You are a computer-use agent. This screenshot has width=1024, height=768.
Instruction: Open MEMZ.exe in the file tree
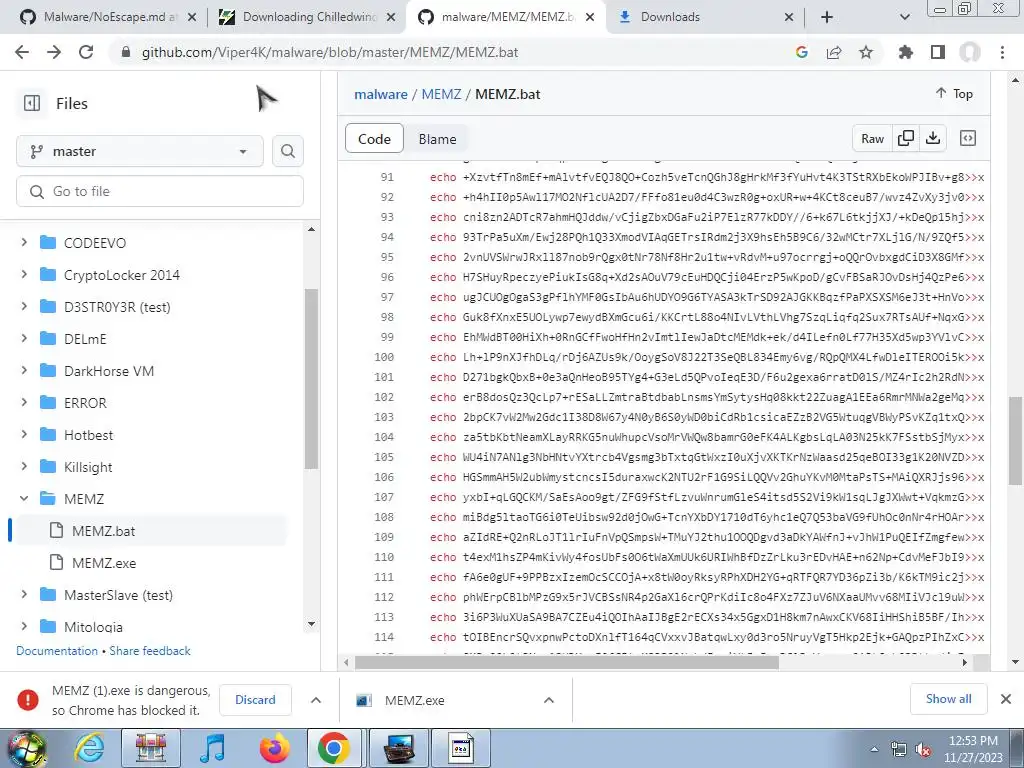(104, 563)
